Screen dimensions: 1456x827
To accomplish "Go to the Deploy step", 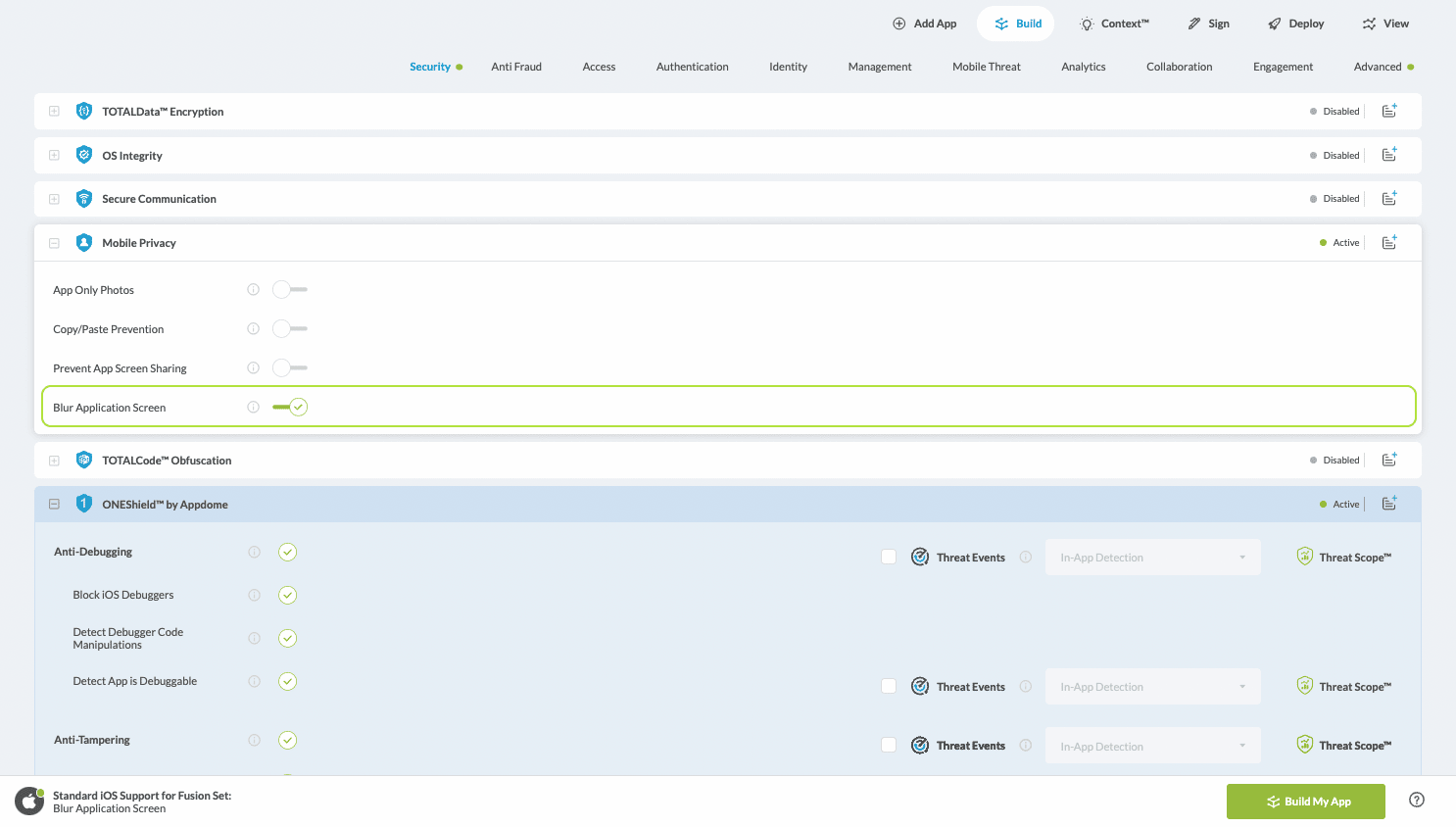I will click(x=1295, y=24).
